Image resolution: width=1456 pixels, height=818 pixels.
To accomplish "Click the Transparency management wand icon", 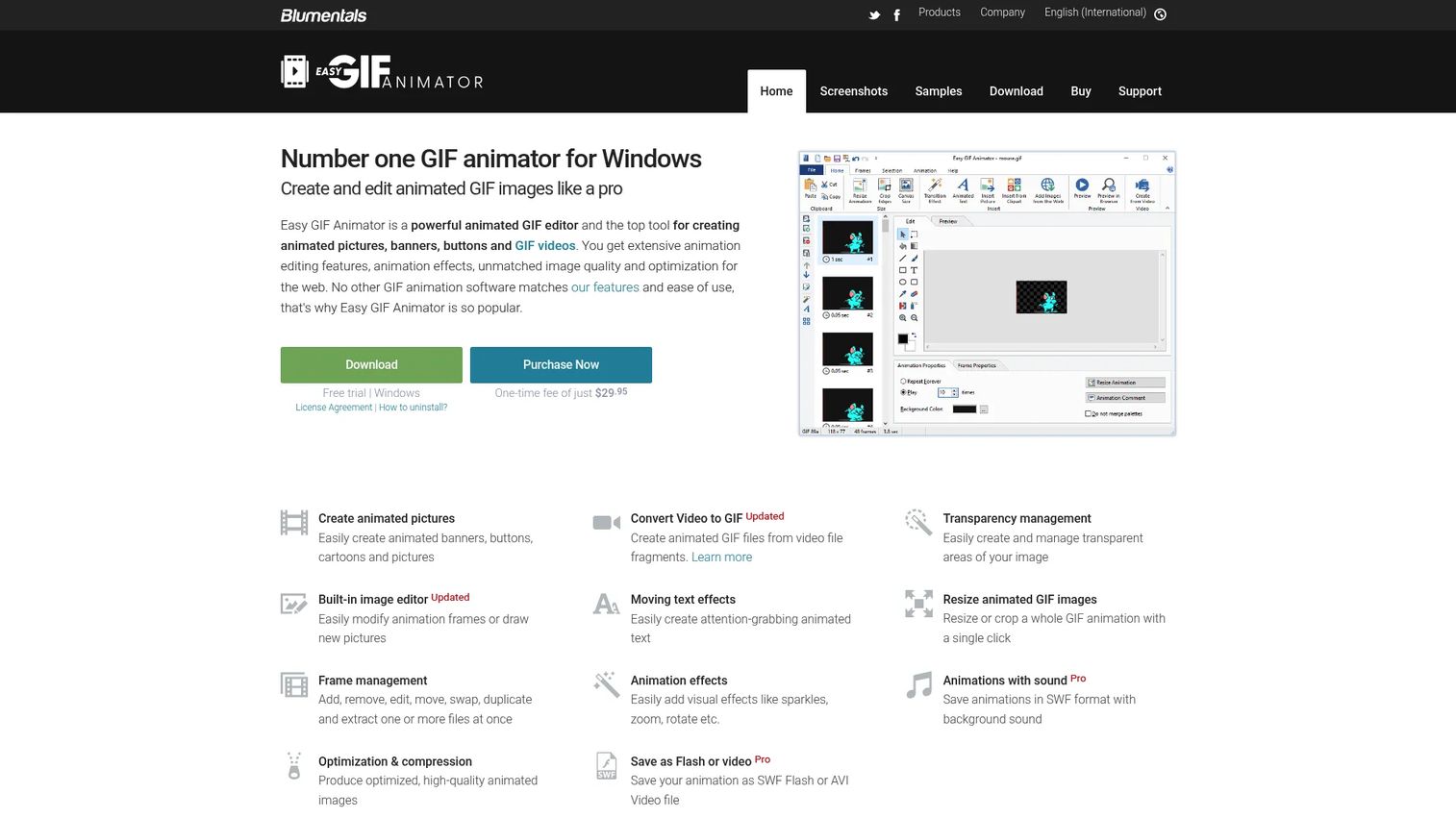I will [918, 522].
